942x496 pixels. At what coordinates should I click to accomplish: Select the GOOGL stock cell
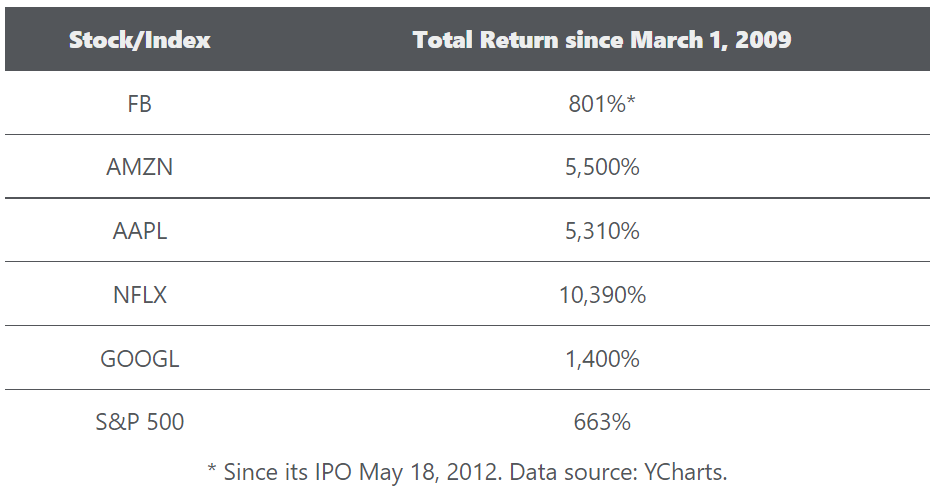pyautogui.click(x=140, y=359)
